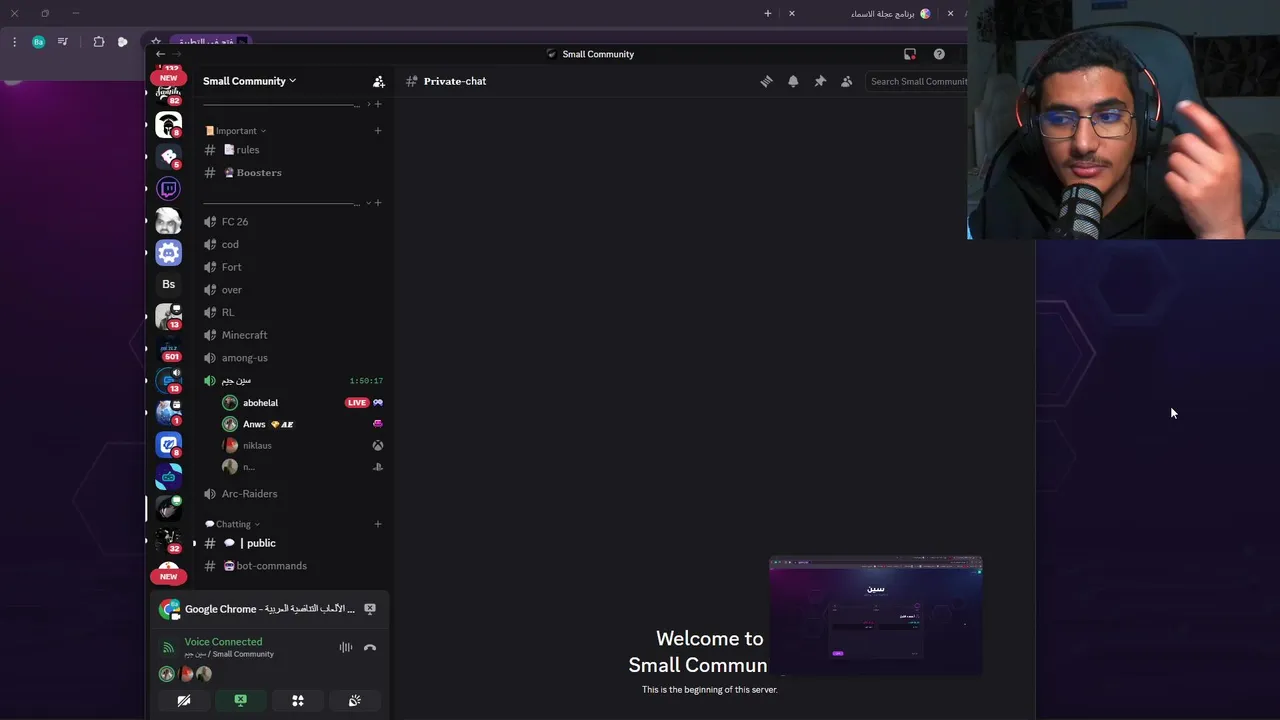Add channel plus above FC 26
Screen dimensions: 1280x720
(x=378, y=203)
